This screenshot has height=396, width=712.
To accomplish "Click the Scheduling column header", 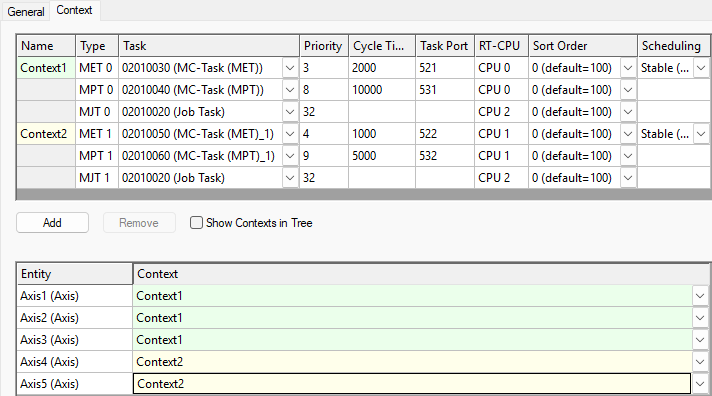I will click(x=674, y=46).
